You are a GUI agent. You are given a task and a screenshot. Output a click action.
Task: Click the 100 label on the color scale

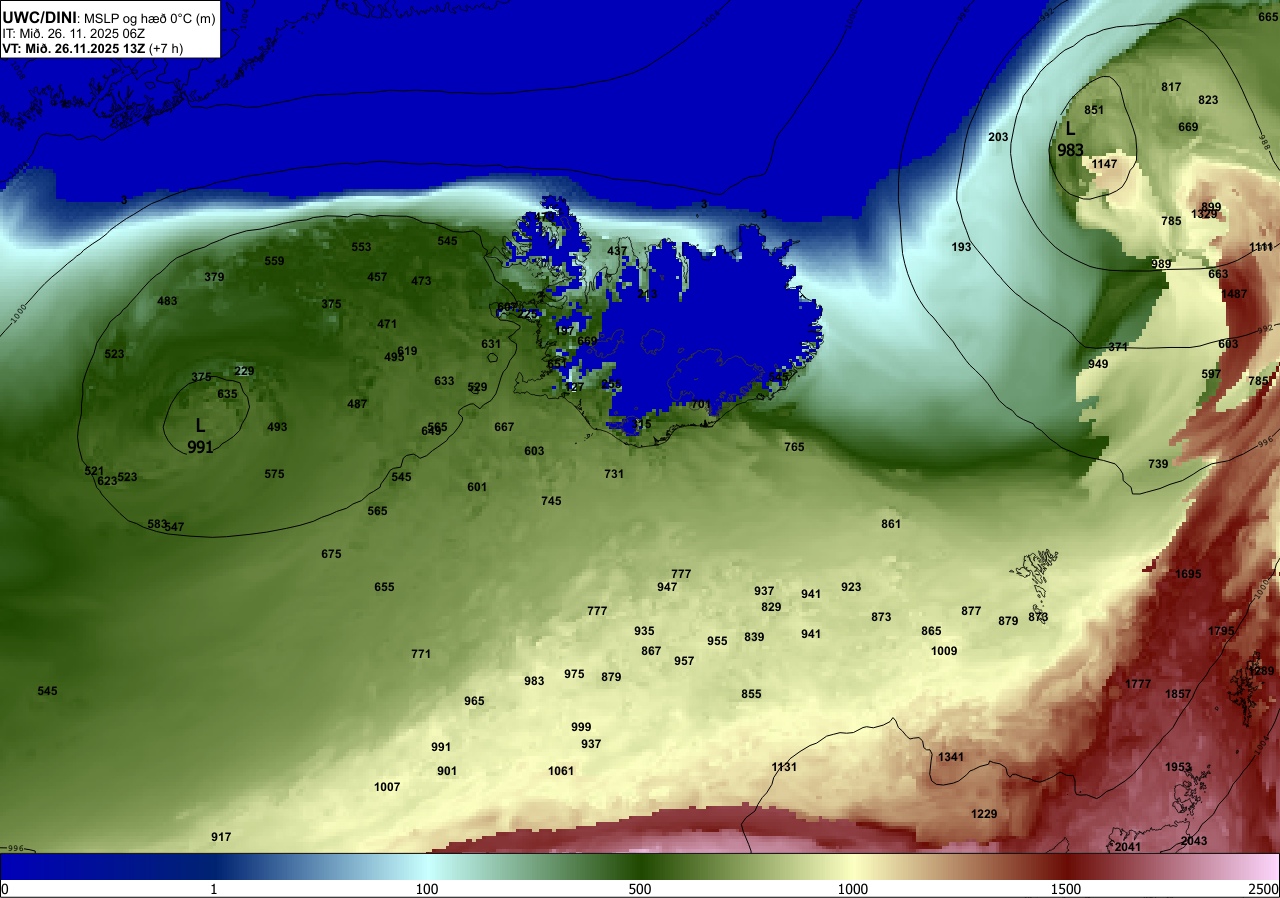point(427,889)
